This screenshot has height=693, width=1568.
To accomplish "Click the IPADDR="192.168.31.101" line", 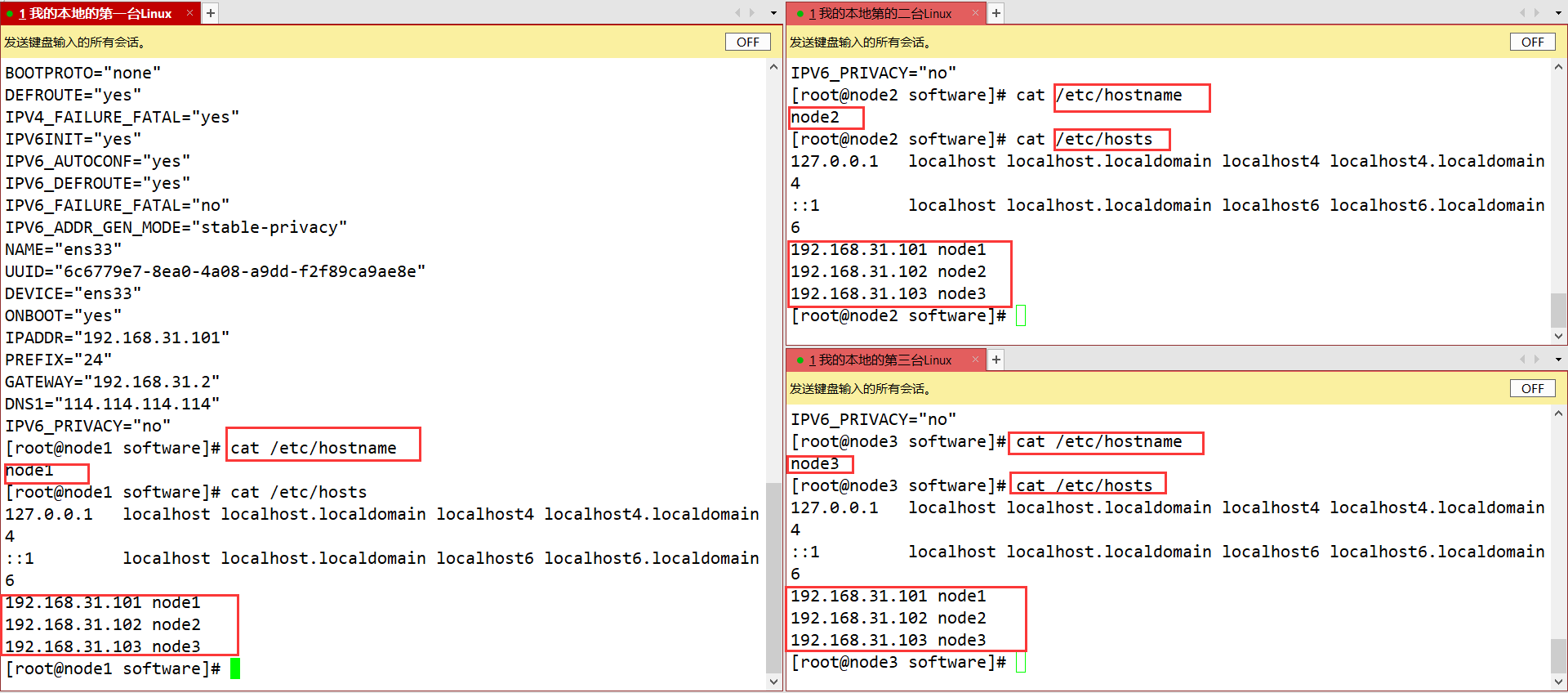I will coord(118,338).
